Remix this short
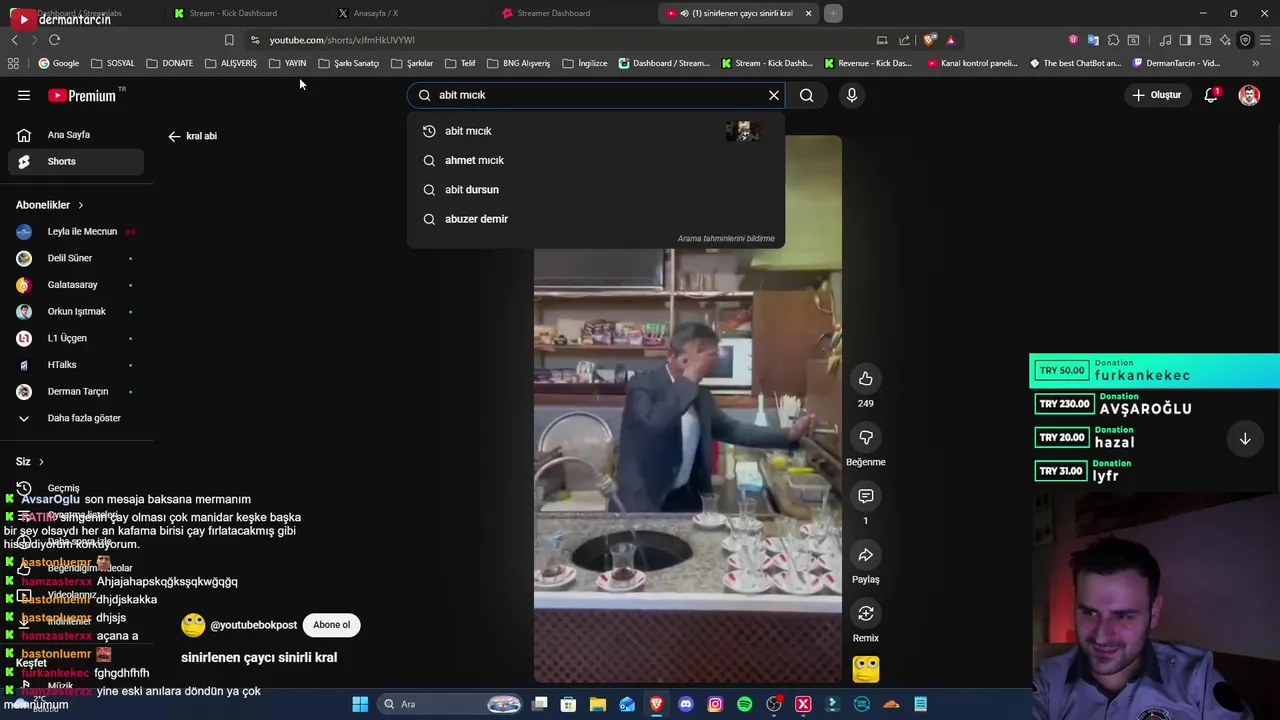This screenshot has width=1280, height=720. 866,613
